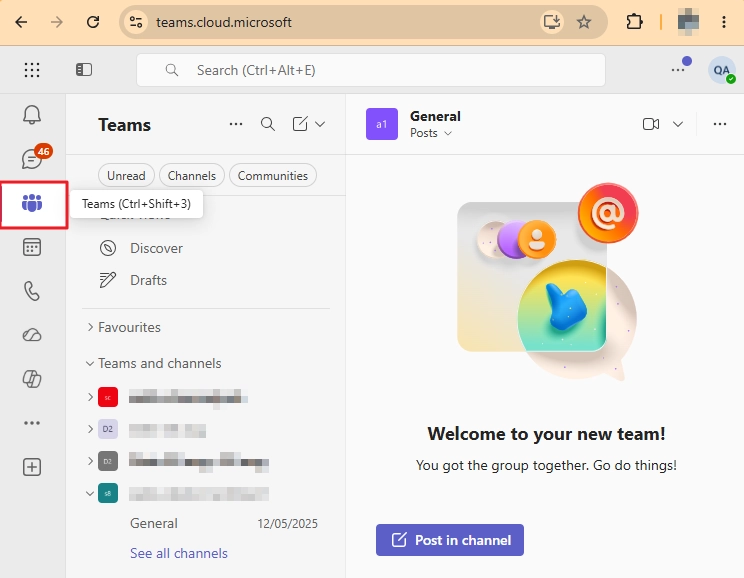
Task: Open the Copilot app
Action: [x=32, y=379]
